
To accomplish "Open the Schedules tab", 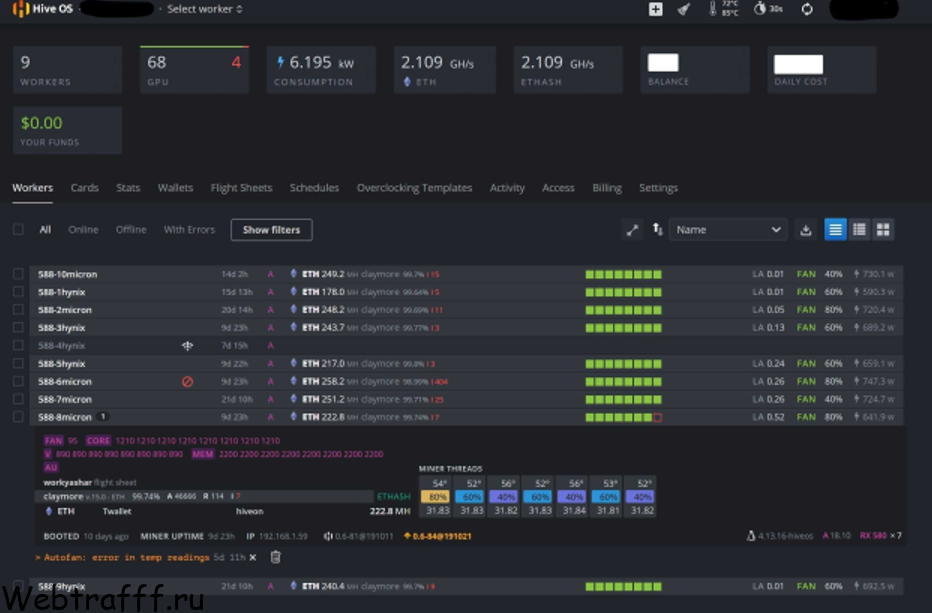I will pos(314,188).
